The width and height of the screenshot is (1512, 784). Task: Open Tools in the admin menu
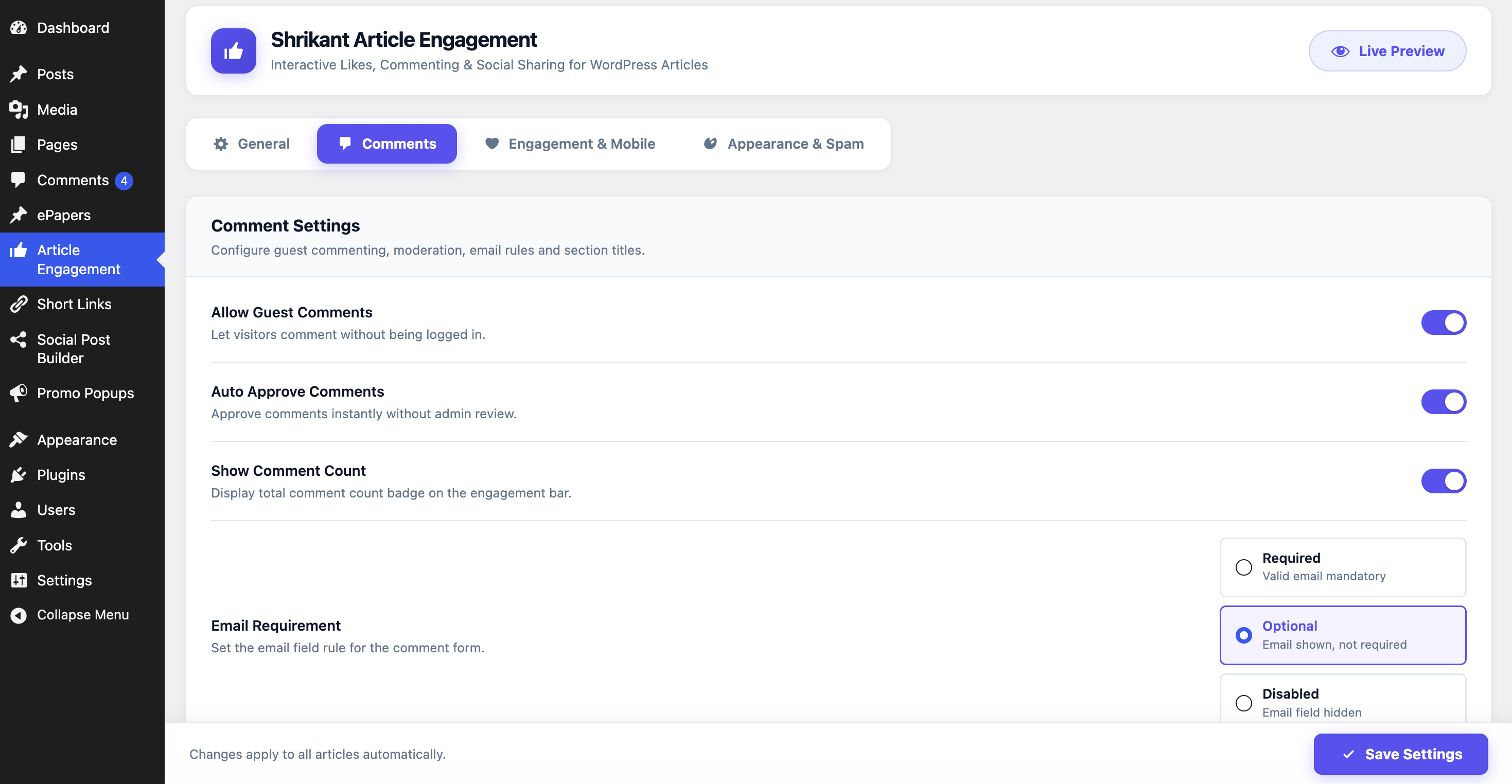(82, 545)
